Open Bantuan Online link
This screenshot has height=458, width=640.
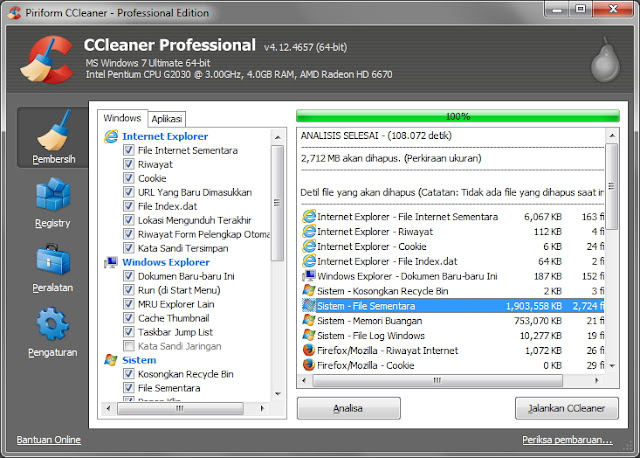tap(49, 440)
